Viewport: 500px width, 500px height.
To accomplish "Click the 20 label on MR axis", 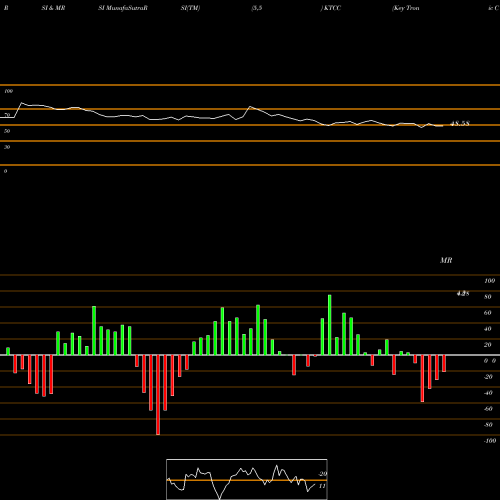I will click(x=488, y=345).
